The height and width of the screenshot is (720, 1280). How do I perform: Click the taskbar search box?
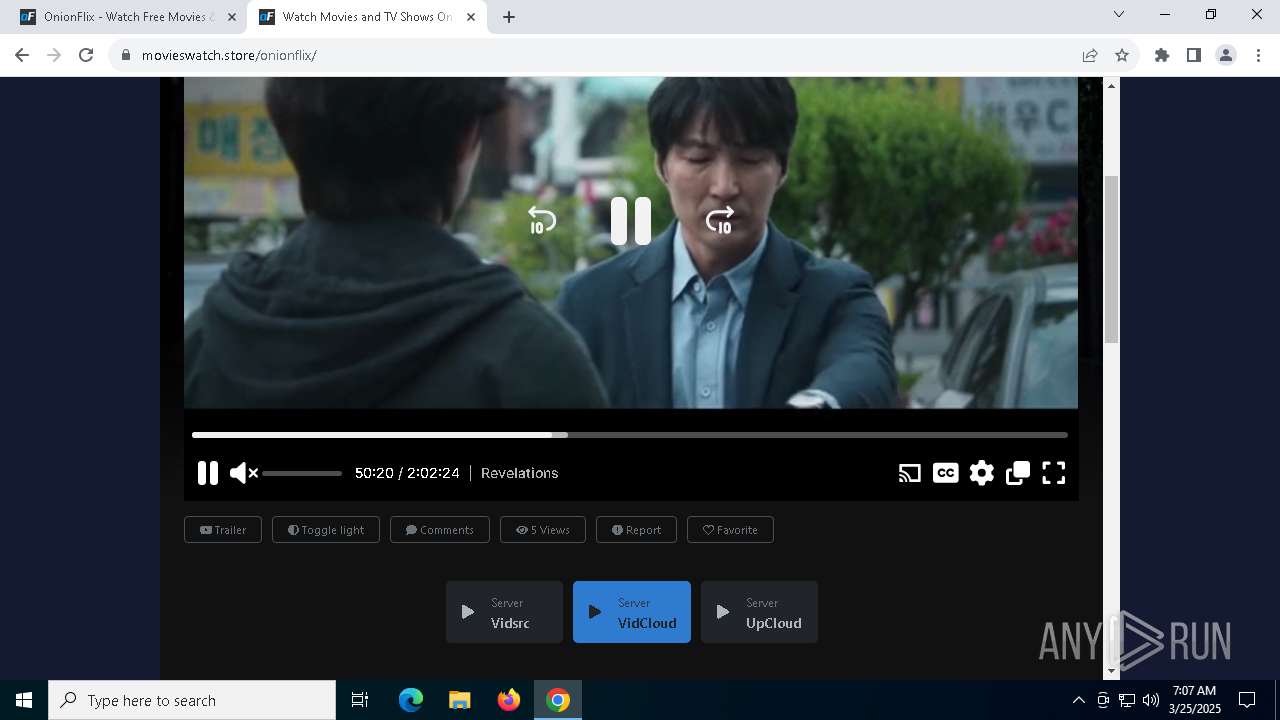click(192, 700)
